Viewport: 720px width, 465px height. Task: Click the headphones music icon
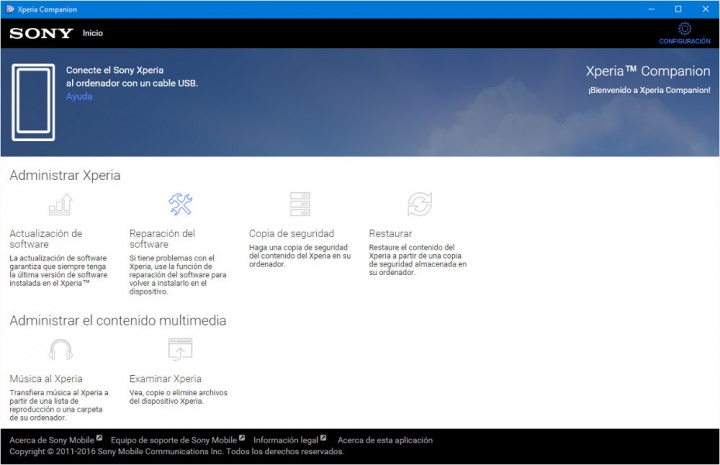60,350
